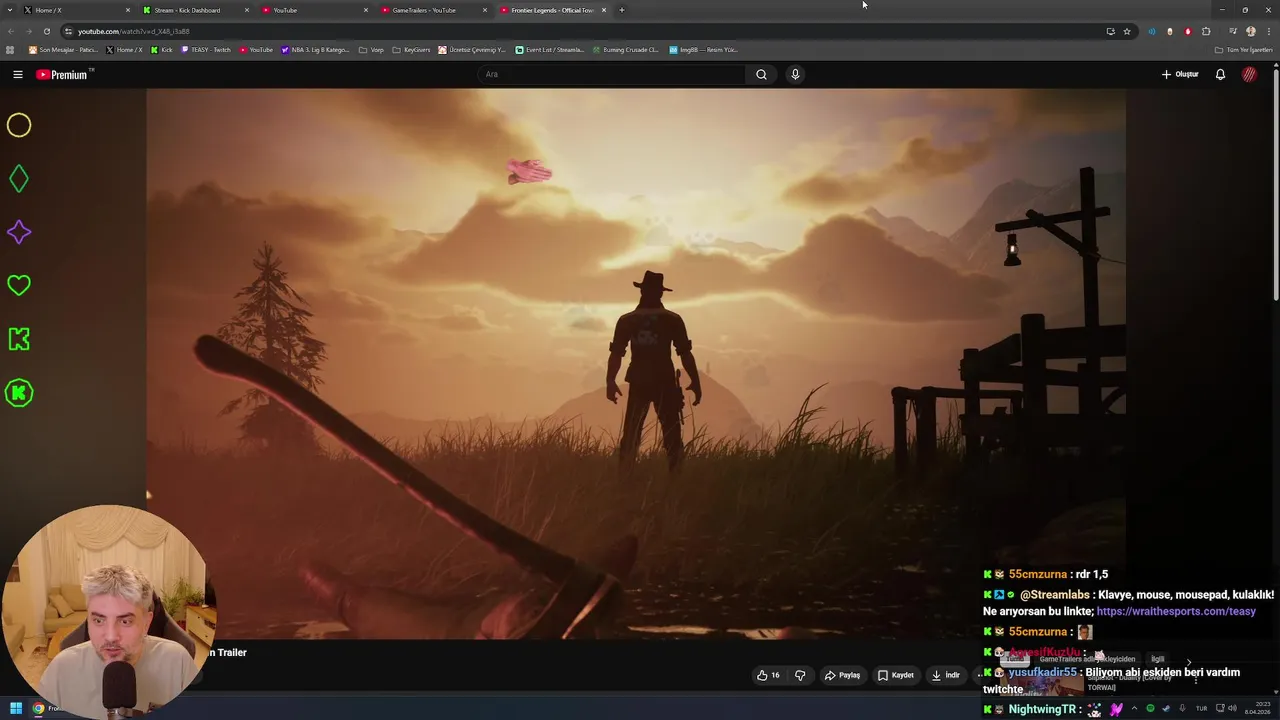Click the browser back arrow

[x=10, y=31]
